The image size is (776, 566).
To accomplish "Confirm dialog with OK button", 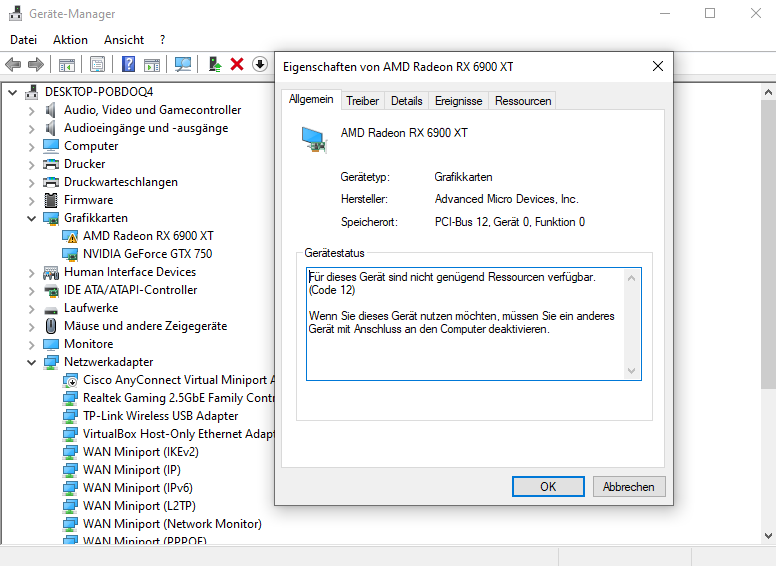I will (548, 486).
